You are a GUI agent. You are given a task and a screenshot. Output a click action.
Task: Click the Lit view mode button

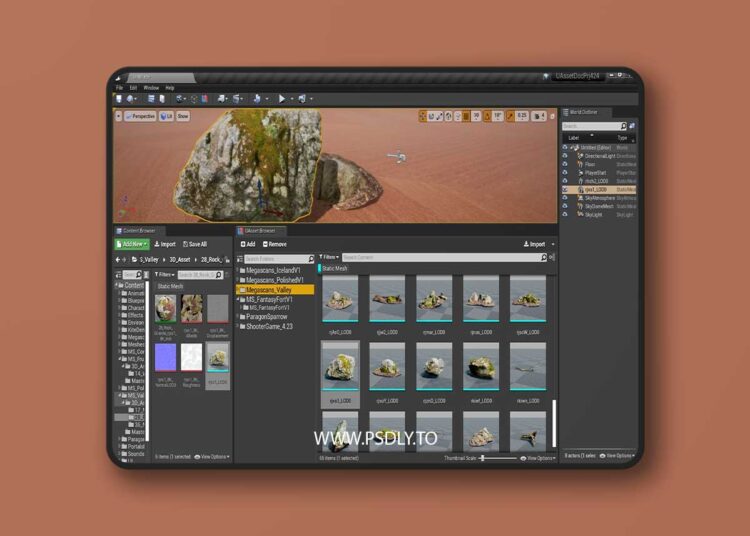[x=166, y=116]
